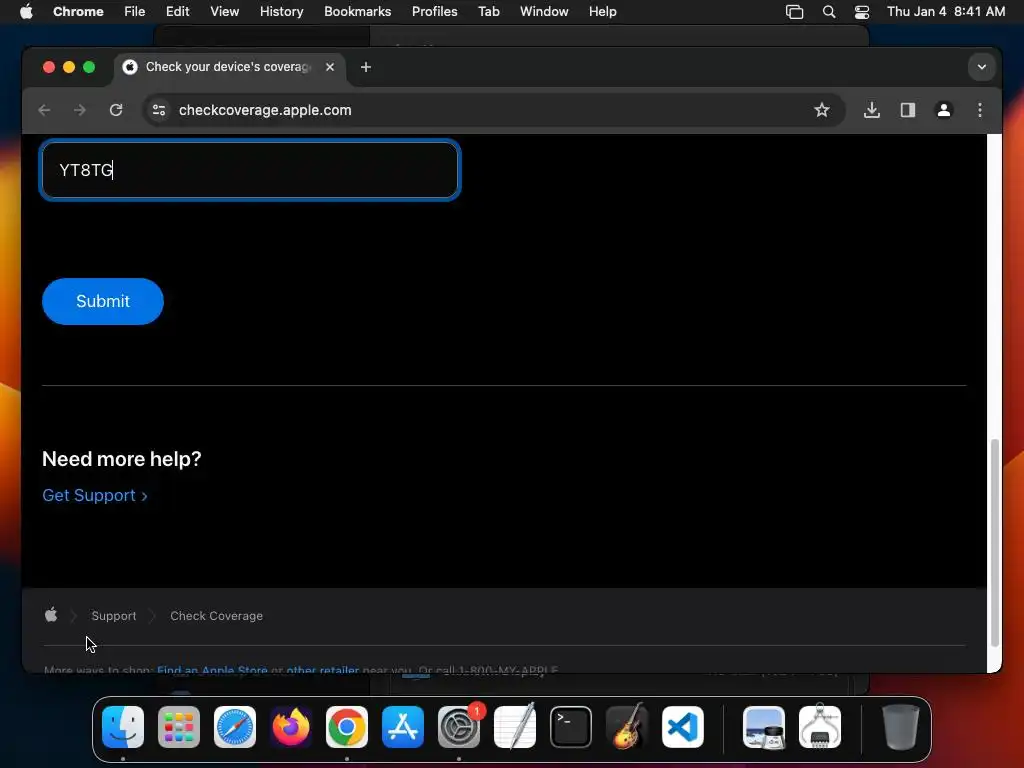1024x768 pixels.
Task: Click the Chrome back arrow
Action: [x=44, y=110]
